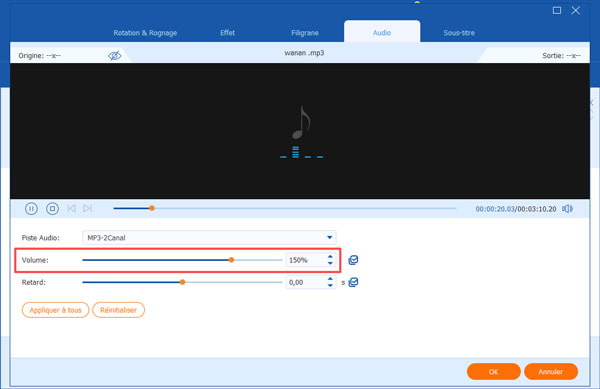Click the wanan .mp3 file name
The height and width of the screenshot is (389, 600).
tap(304, 53)
